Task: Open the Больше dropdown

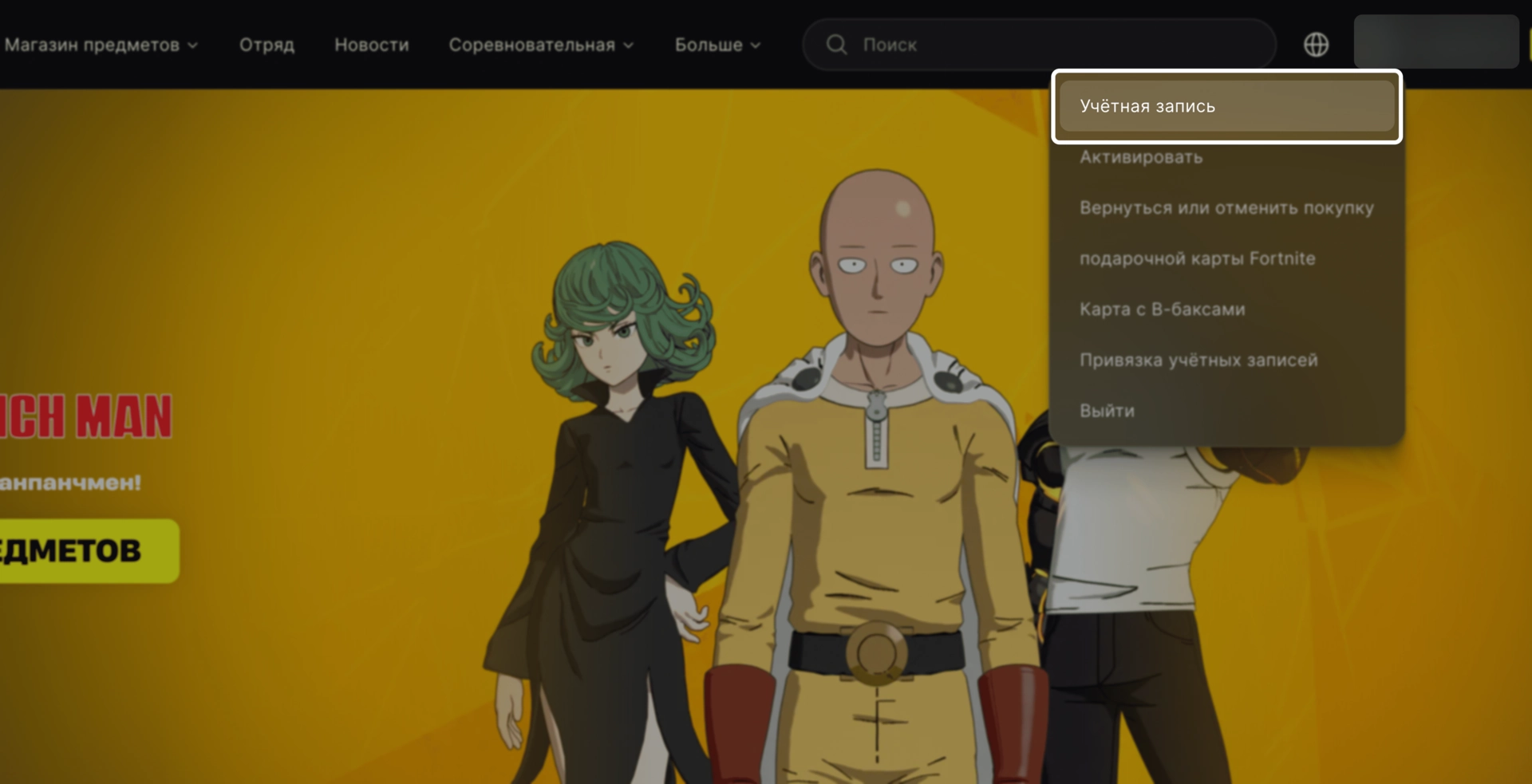Action: coord(717,45)
